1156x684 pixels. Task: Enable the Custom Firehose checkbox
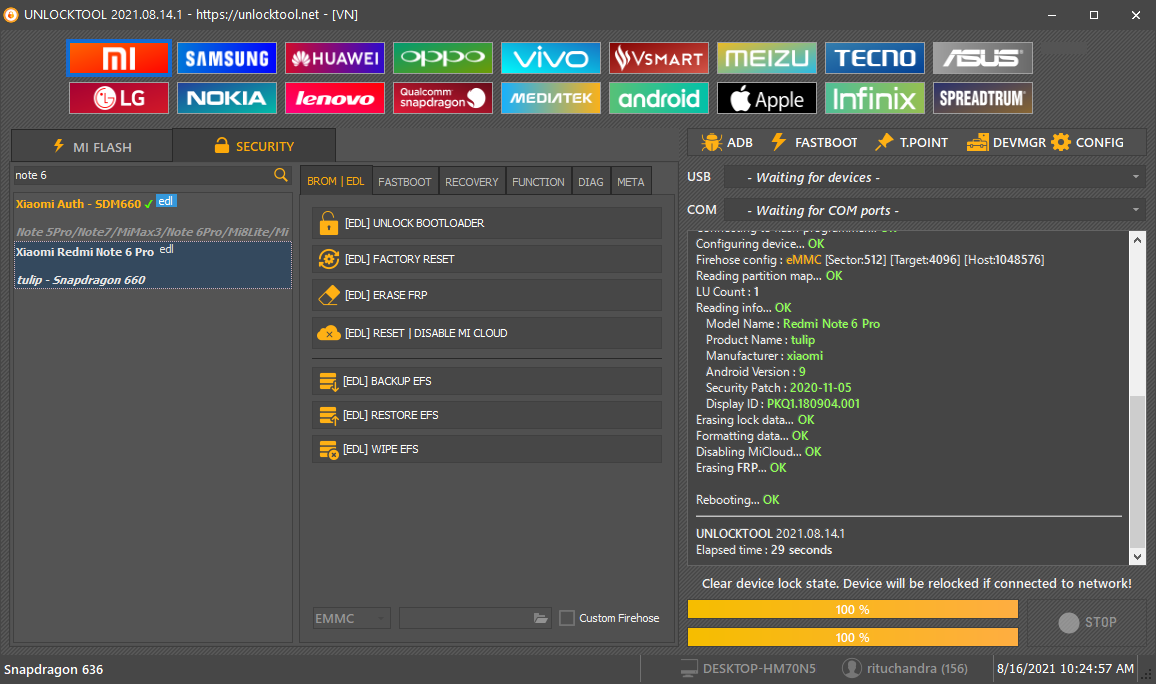(567, 618)
